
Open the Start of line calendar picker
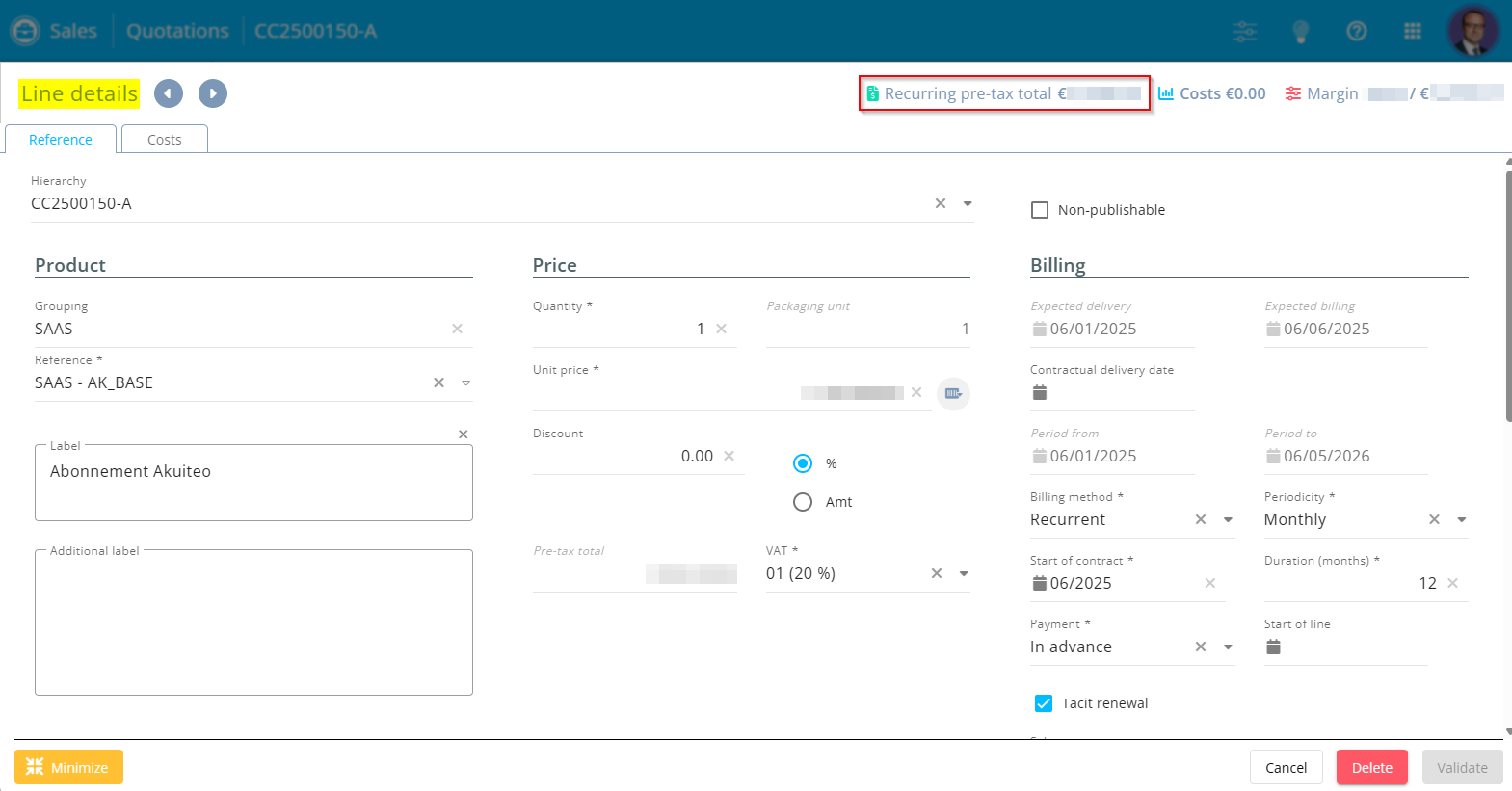(x=1273, y=646)
